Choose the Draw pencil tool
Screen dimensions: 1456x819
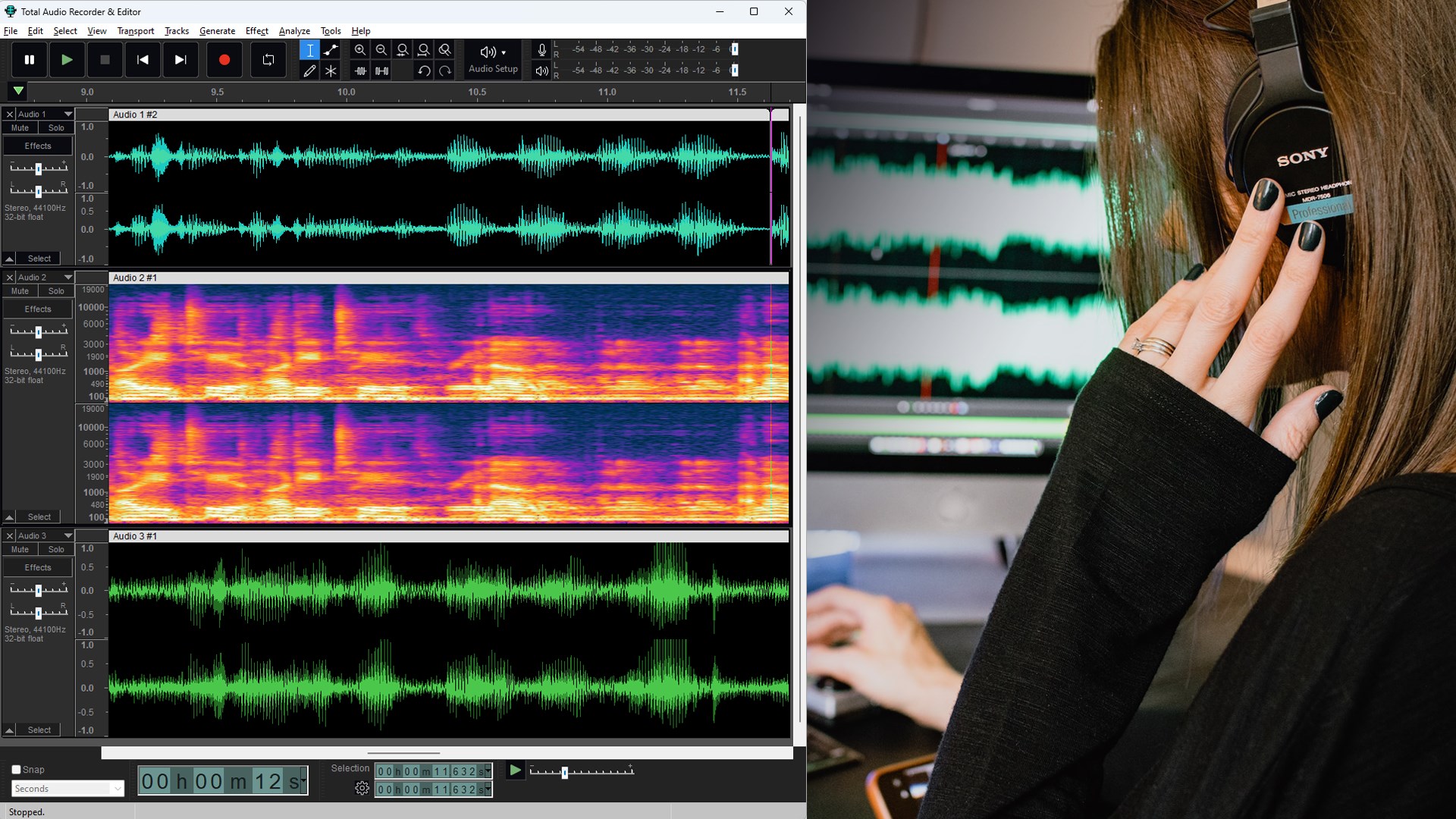[309, 71]
